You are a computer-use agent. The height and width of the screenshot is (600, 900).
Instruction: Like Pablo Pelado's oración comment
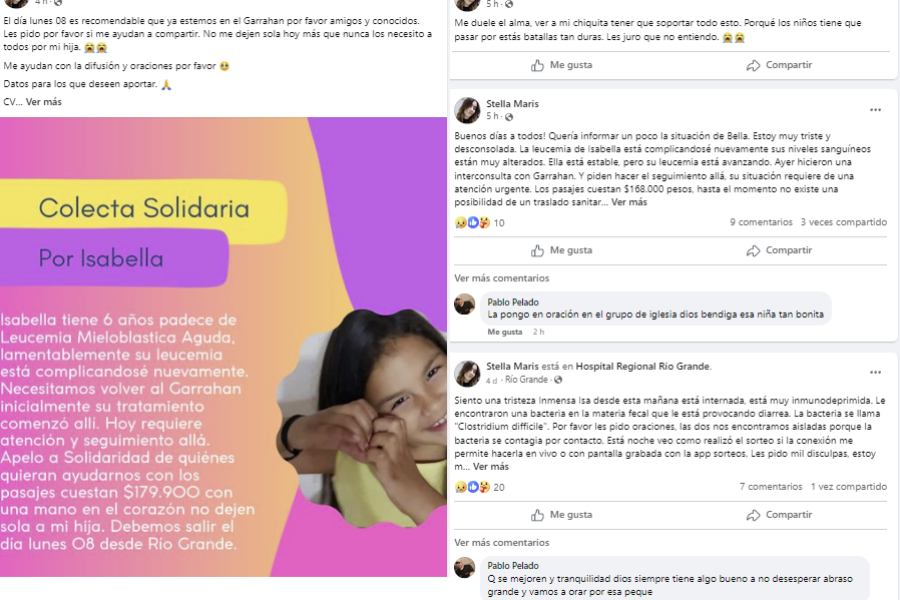tap(505, 332)
